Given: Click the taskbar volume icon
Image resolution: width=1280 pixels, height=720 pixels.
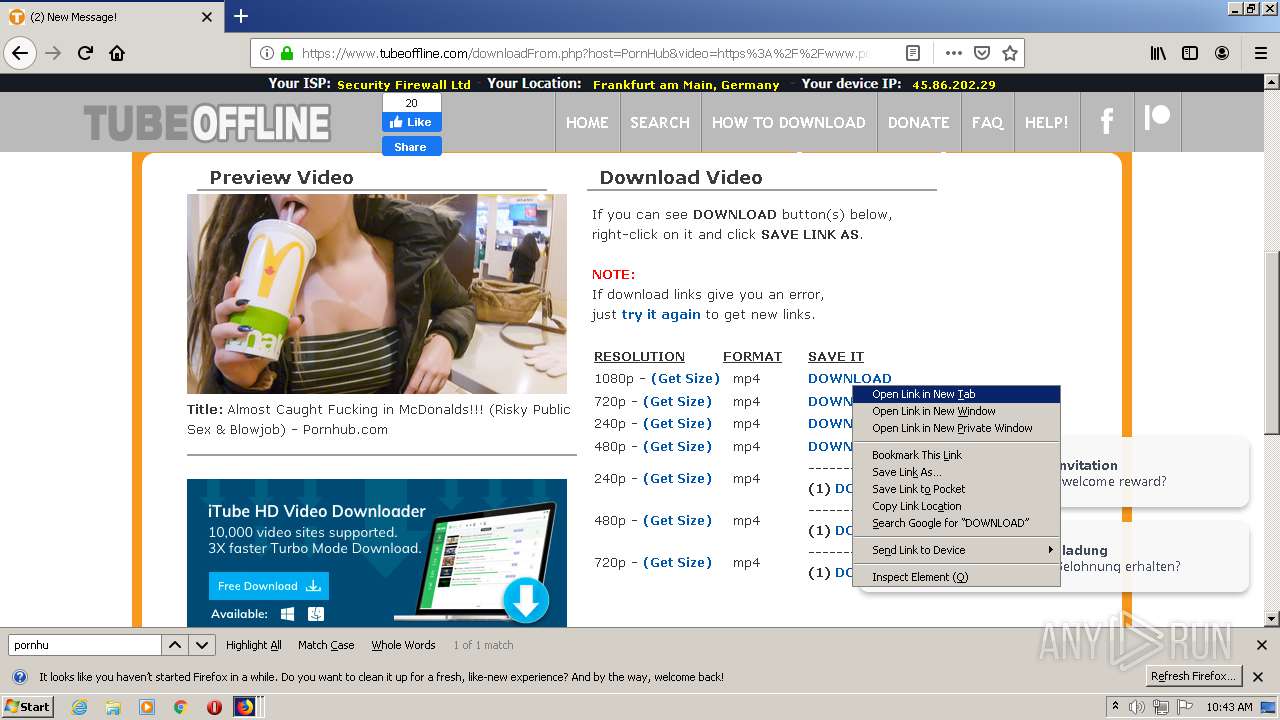Looking at the screenshot, I should [x=1137, y=707].
